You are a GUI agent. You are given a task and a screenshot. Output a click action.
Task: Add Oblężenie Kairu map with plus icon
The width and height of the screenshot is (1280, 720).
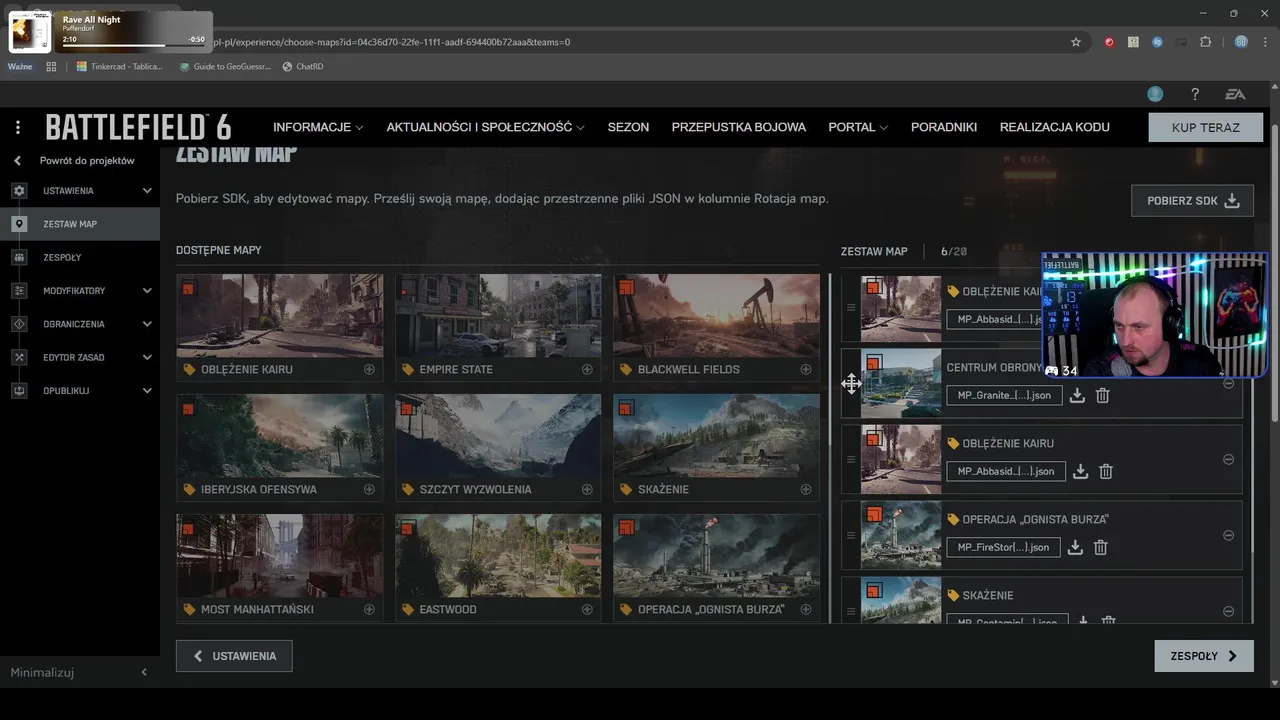point(369,369)
